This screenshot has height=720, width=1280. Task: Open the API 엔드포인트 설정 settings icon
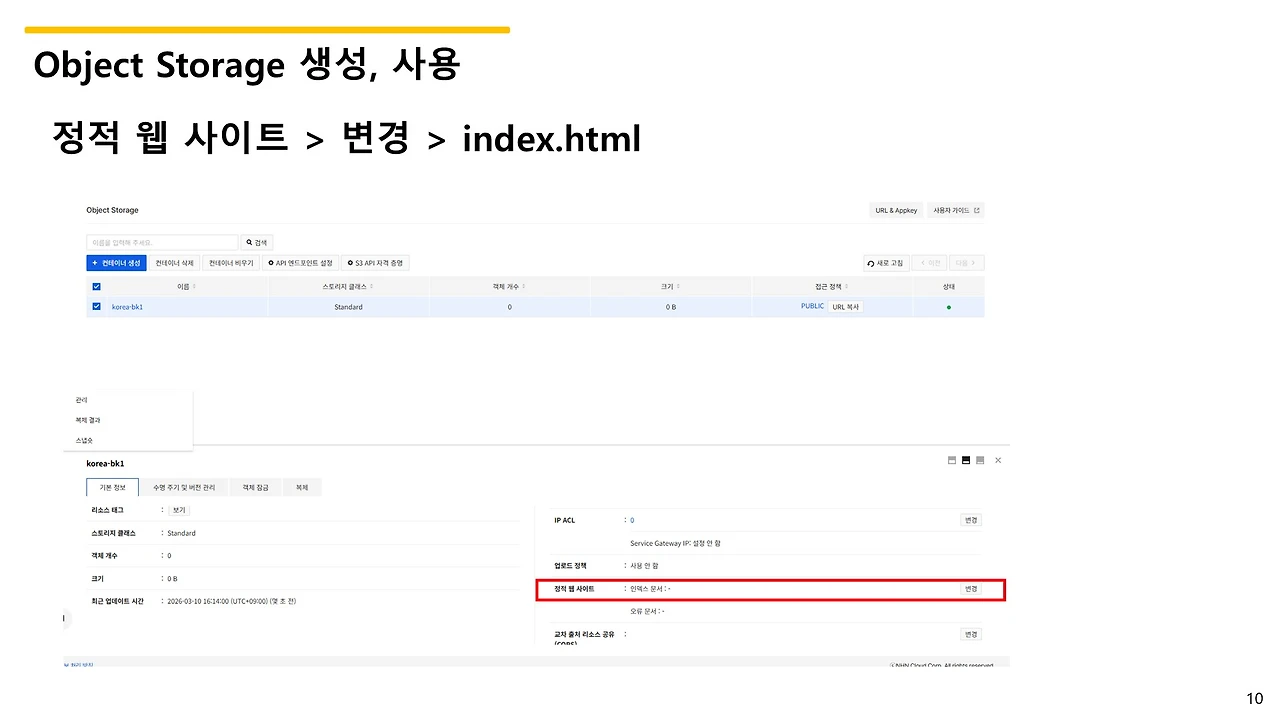coord(272,262)
